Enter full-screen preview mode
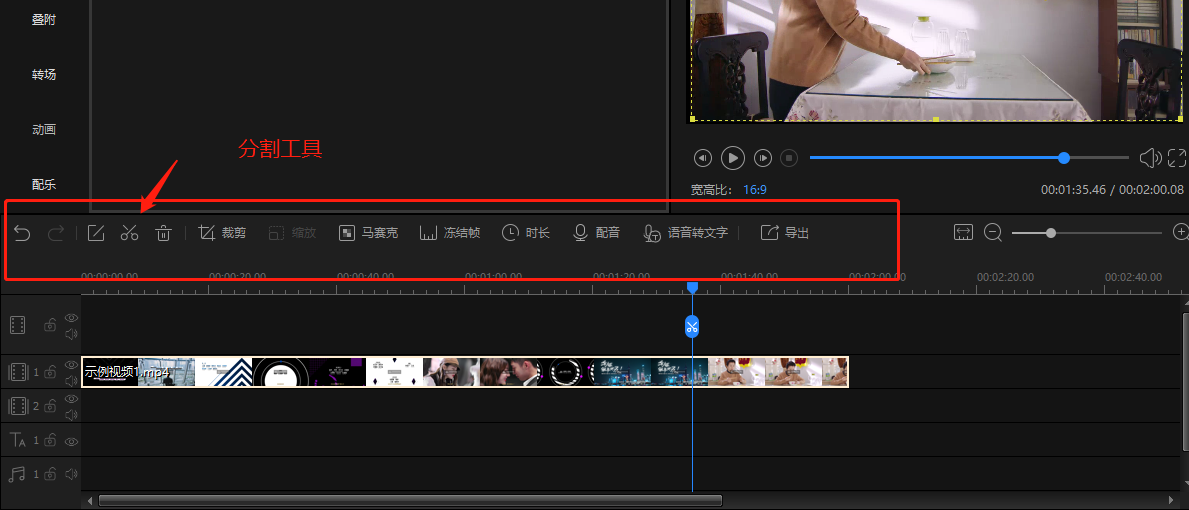Viewport: 1189px width, 510px height. pyautogui.click(x=1177, y=158)
